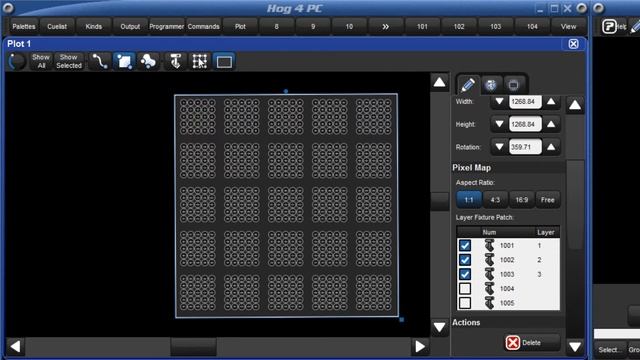The width and height of the screenshot is (640, 360).
Task: Click the horizontal scrollbar thumb
Action: pos(193,347)
